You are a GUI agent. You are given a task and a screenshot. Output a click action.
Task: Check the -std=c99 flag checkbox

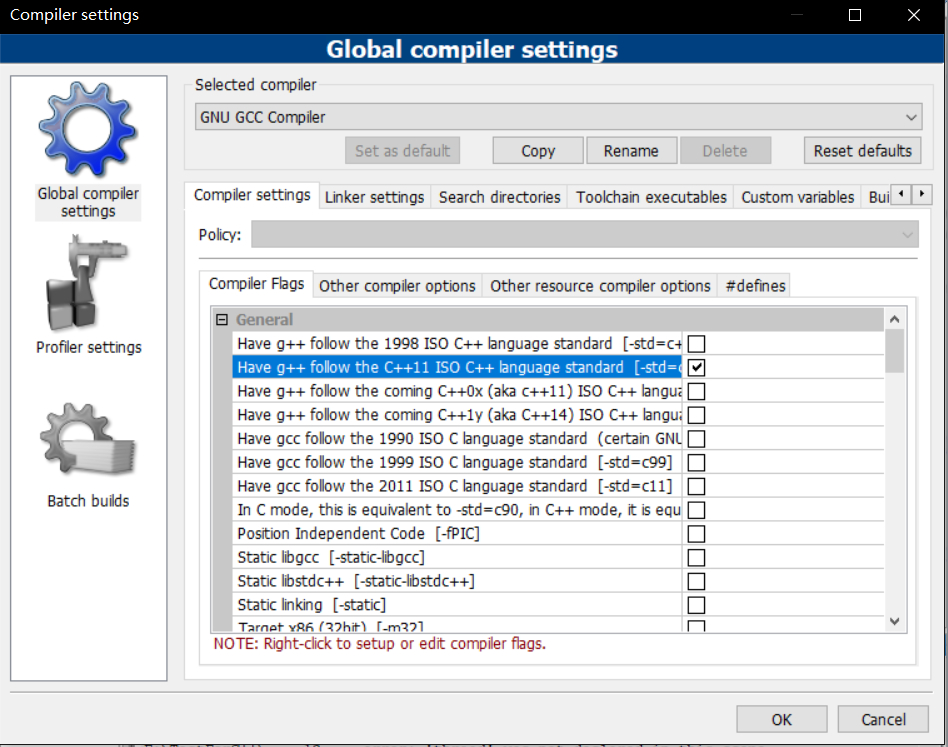(x=696, y=462)
